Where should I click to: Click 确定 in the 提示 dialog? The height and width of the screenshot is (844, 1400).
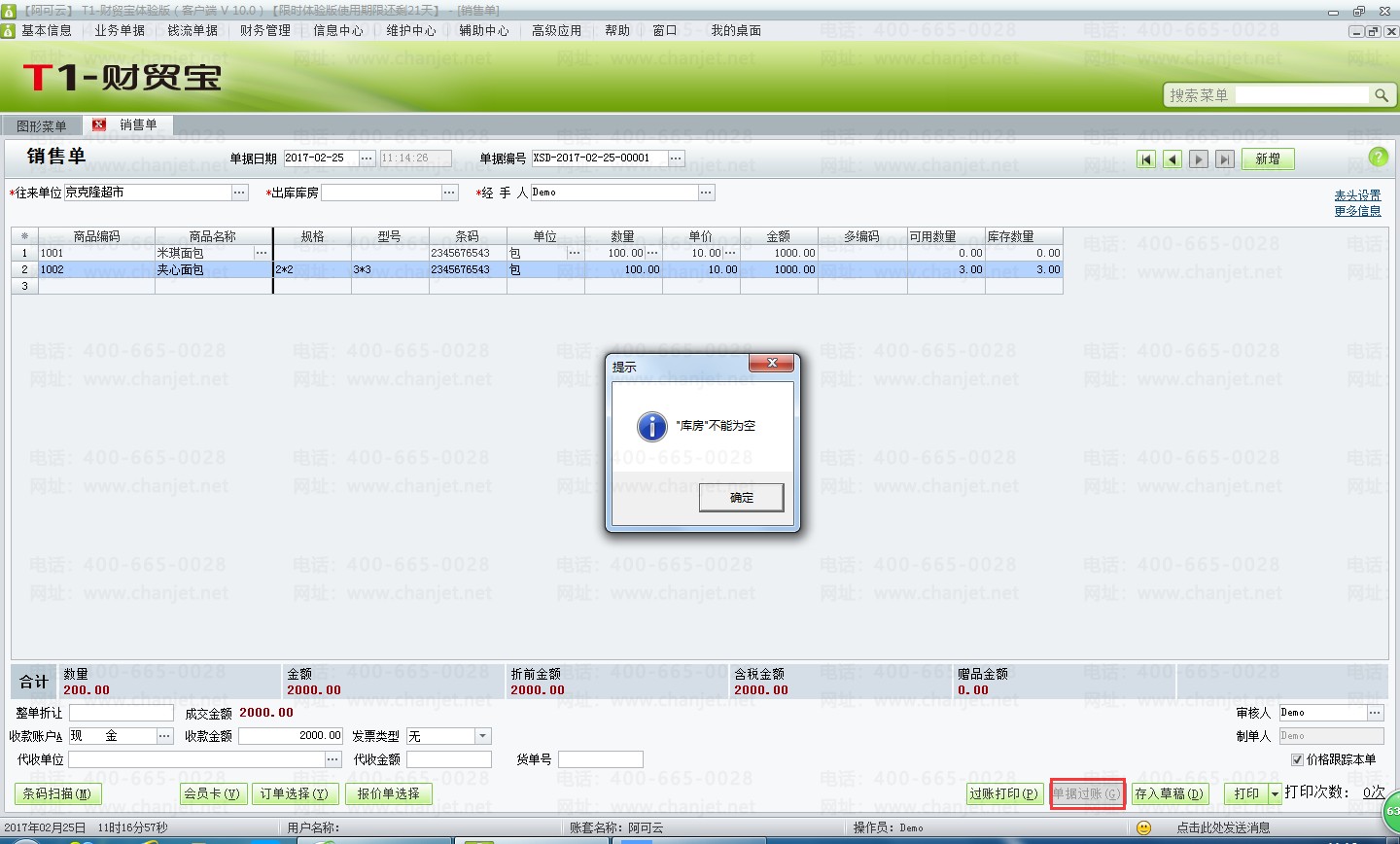[742, 498]
